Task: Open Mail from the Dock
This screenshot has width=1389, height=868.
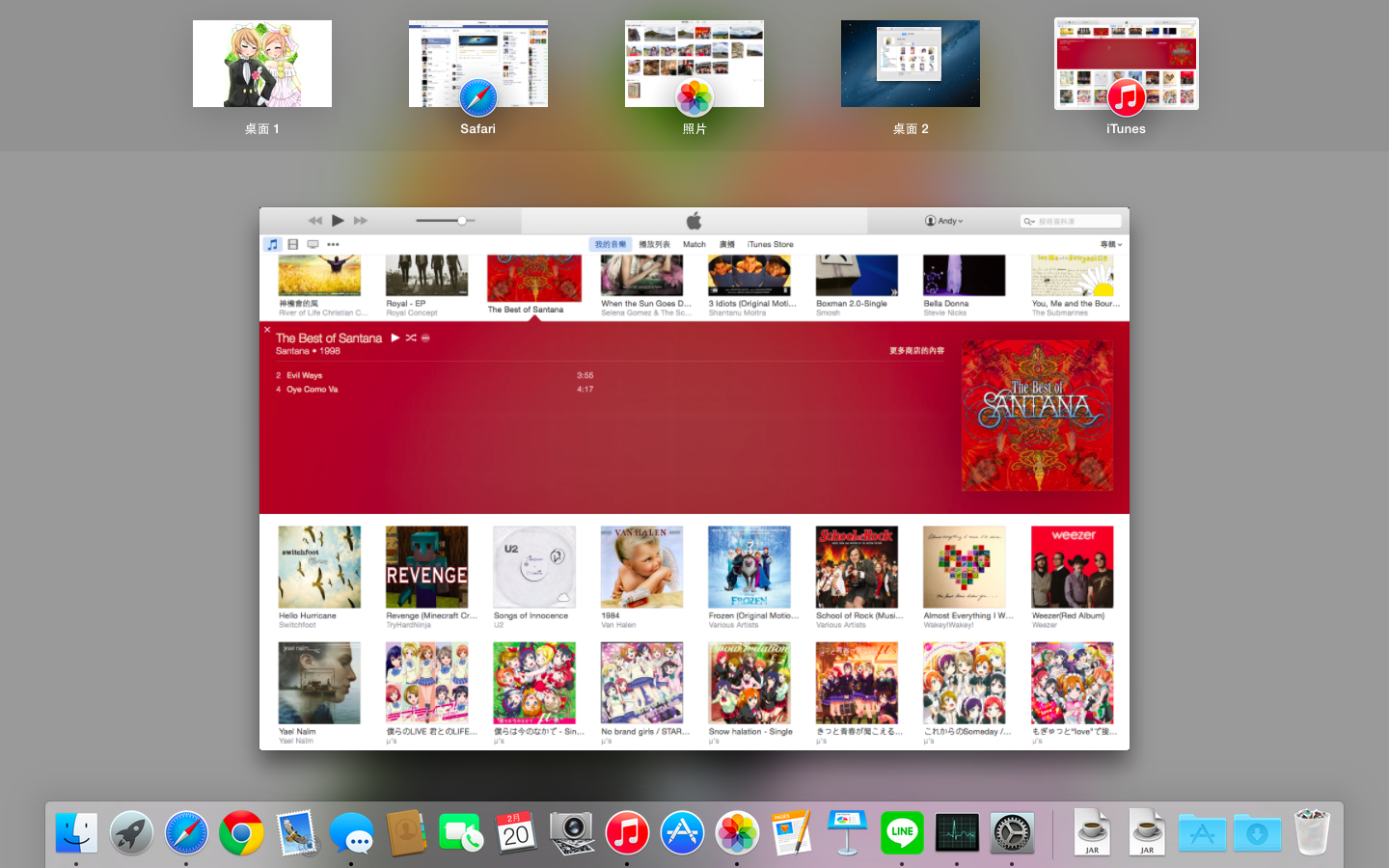Action: (296, 833)
